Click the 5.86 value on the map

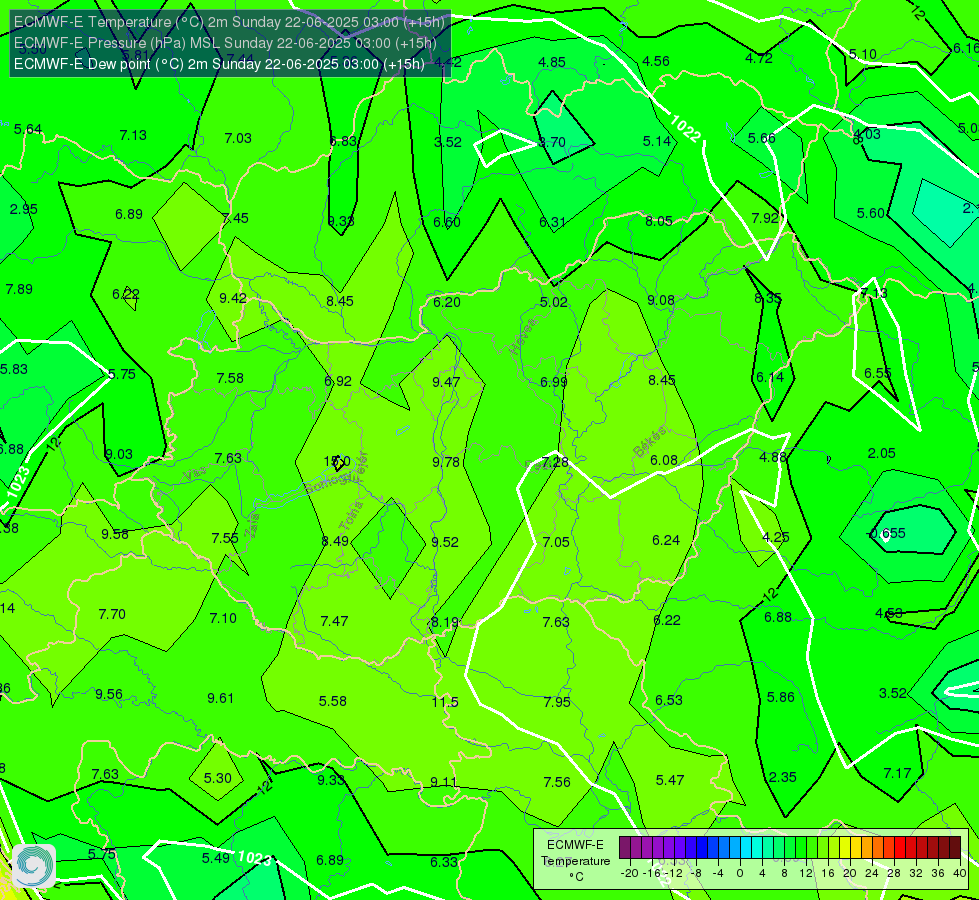780,697
